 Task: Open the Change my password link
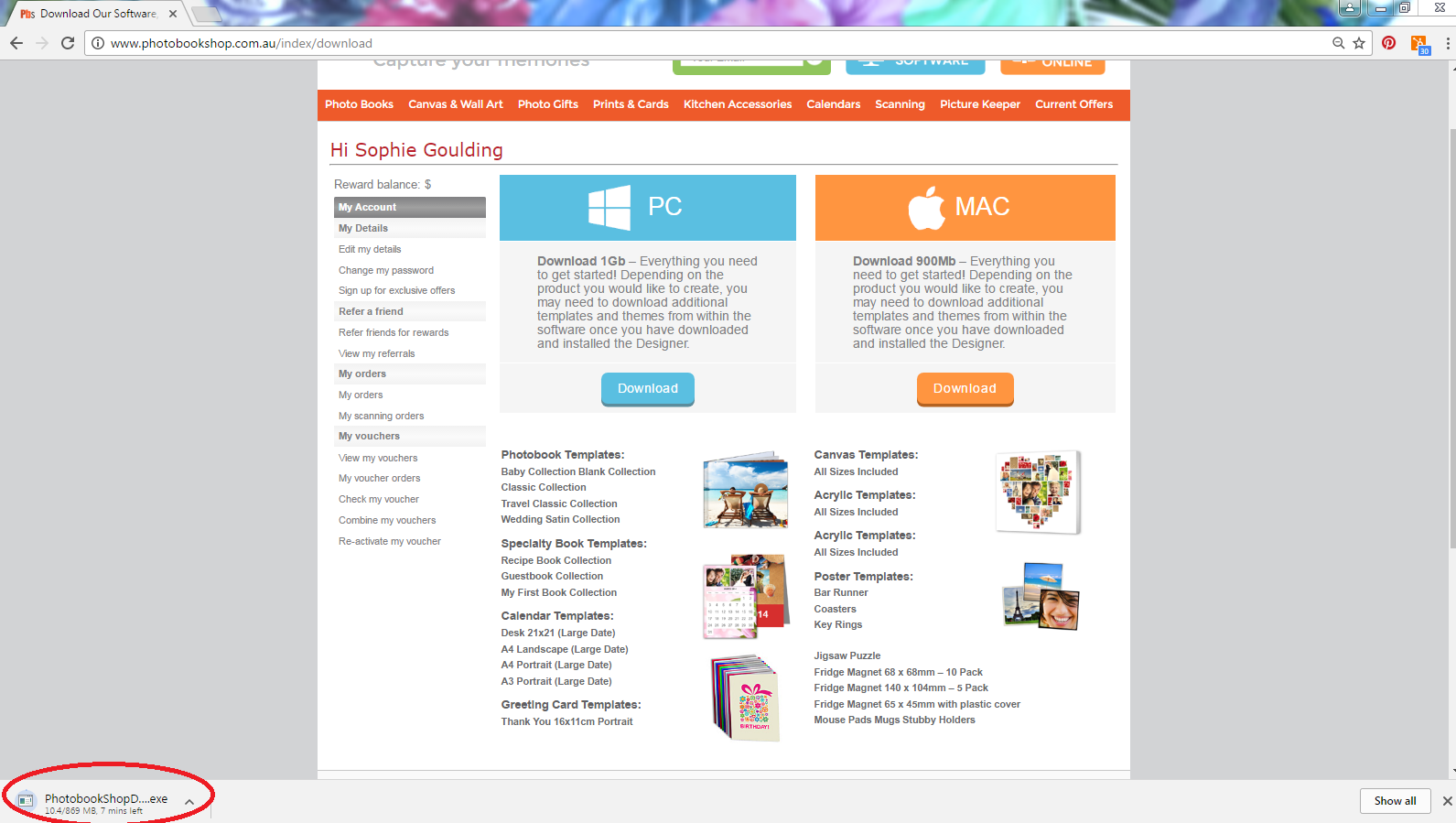[x=386, y=270]
